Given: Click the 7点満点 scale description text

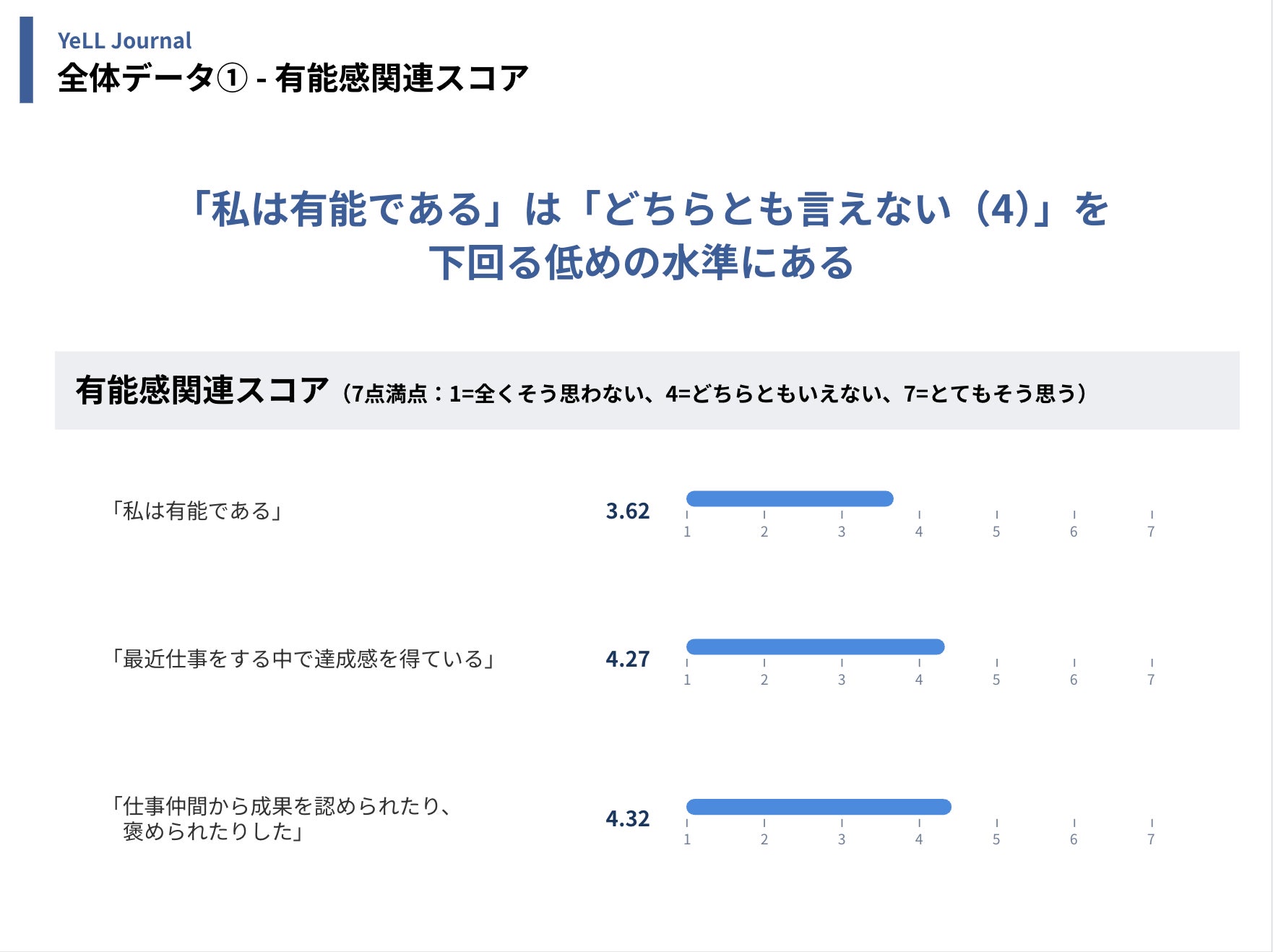Looking at the screenshot, I should pos(714,394).
